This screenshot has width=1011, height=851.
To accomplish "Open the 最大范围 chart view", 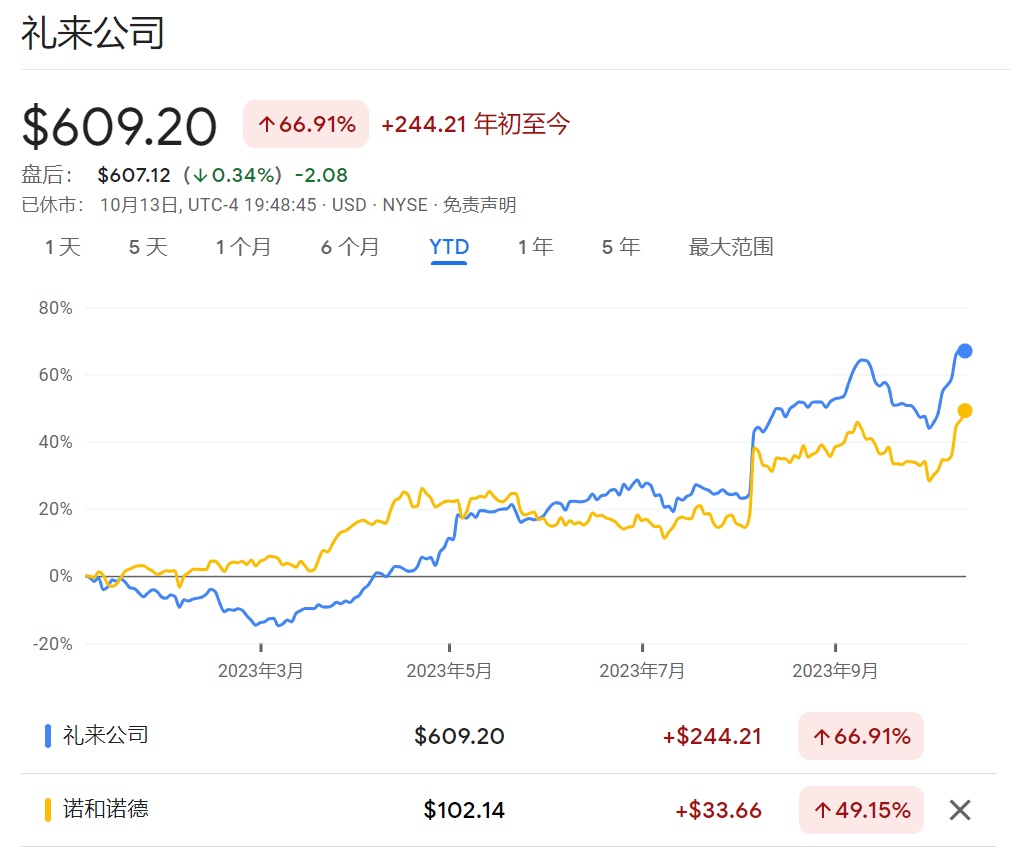I will 731,247.
